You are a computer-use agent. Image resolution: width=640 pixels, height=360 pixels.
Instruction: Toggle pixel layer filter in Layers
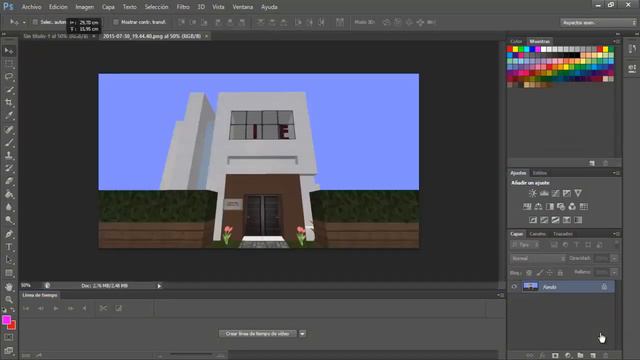click(554, 245)
